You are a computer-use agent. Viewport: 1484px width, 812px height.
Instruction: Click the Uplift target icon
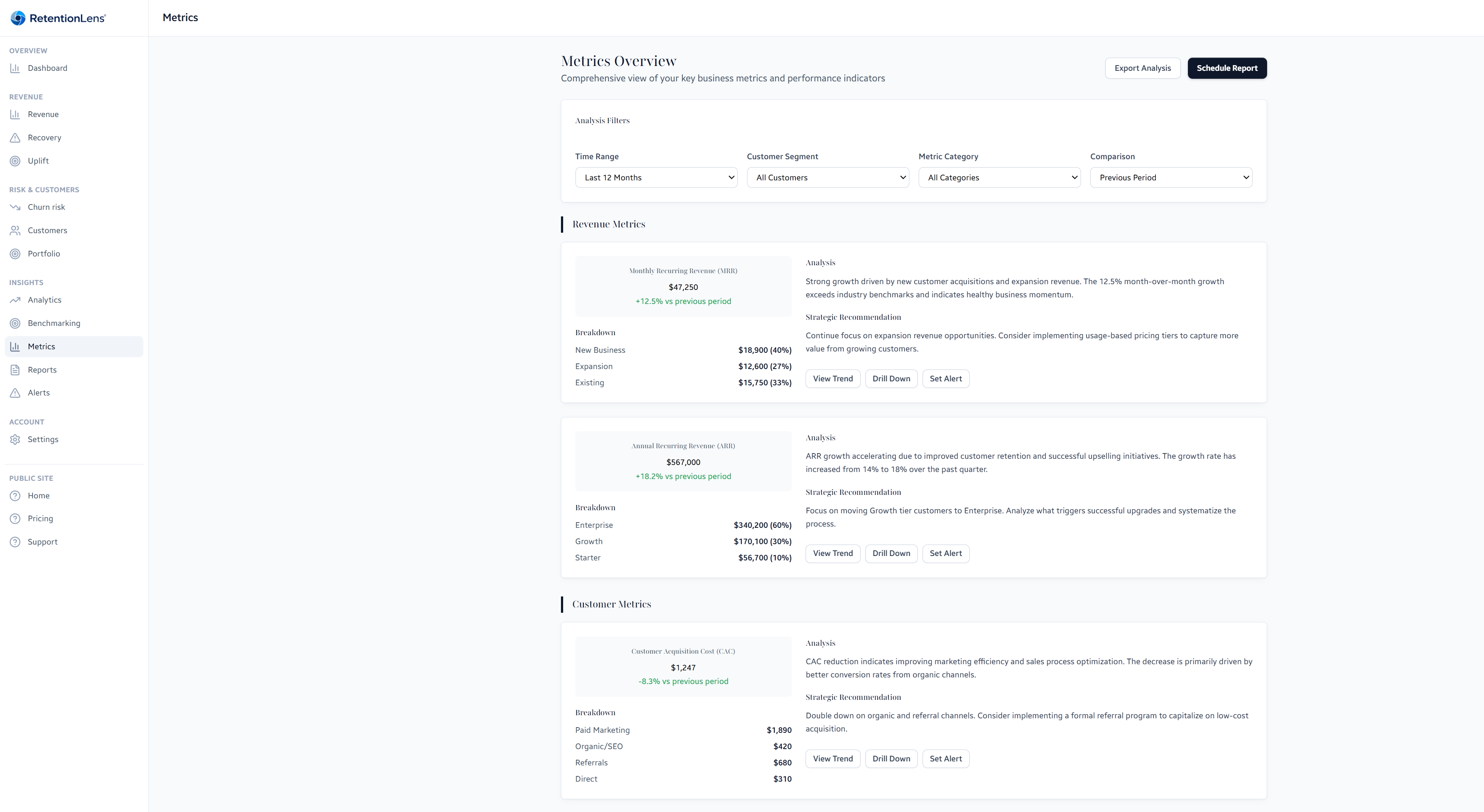15,161
